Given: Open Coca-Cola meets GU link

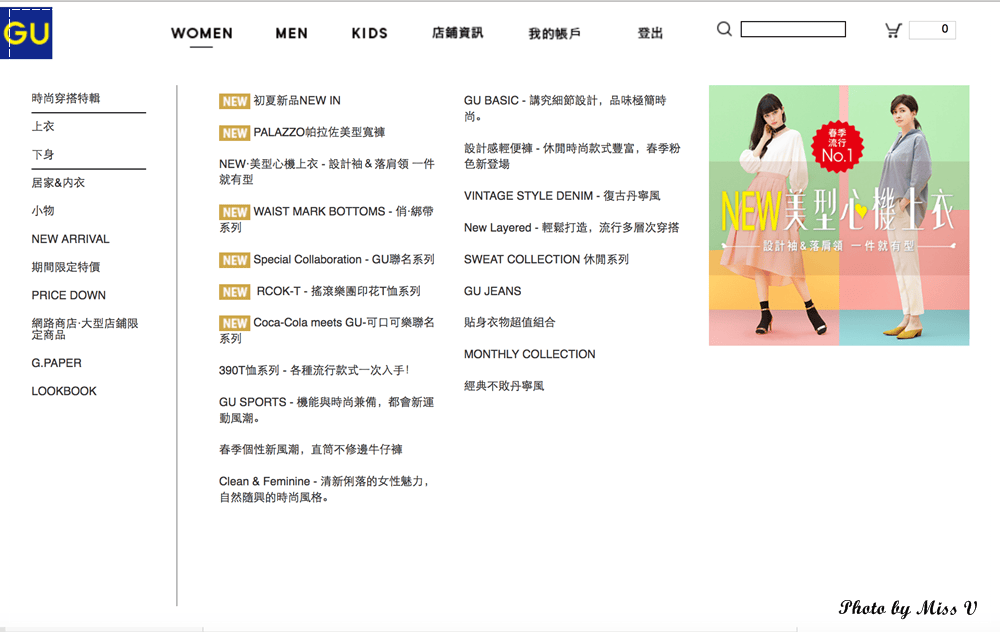Looking at the screenshot, I should 327,330.
